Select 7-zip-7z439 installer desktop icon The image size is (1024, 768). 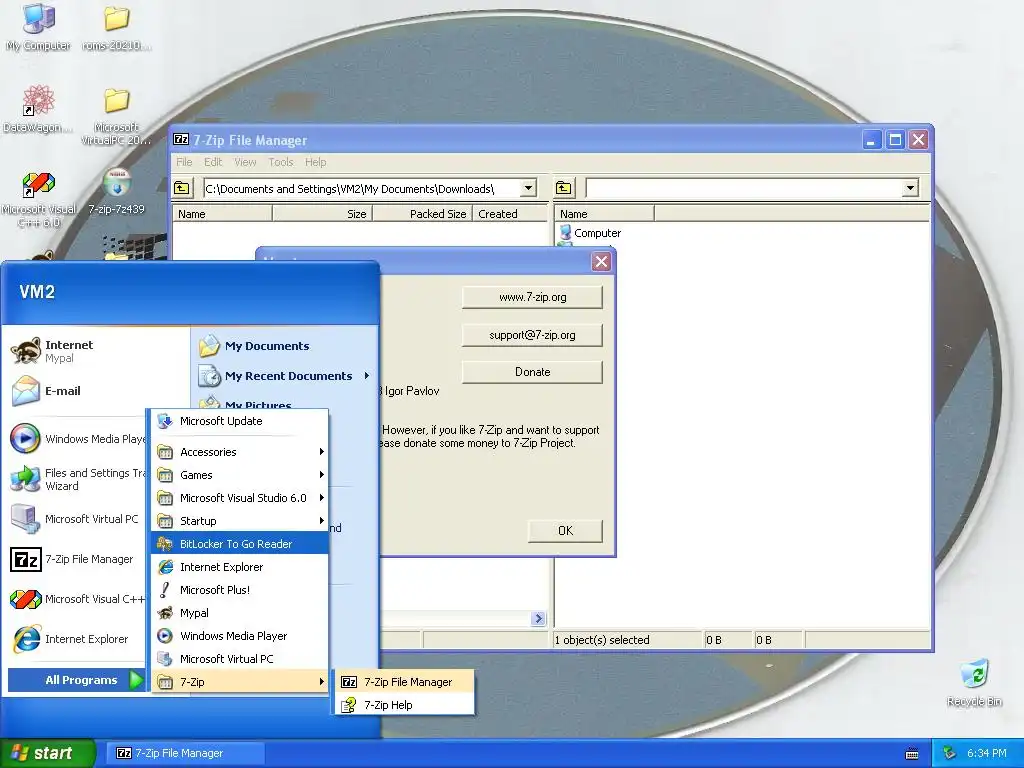(116, 191)
